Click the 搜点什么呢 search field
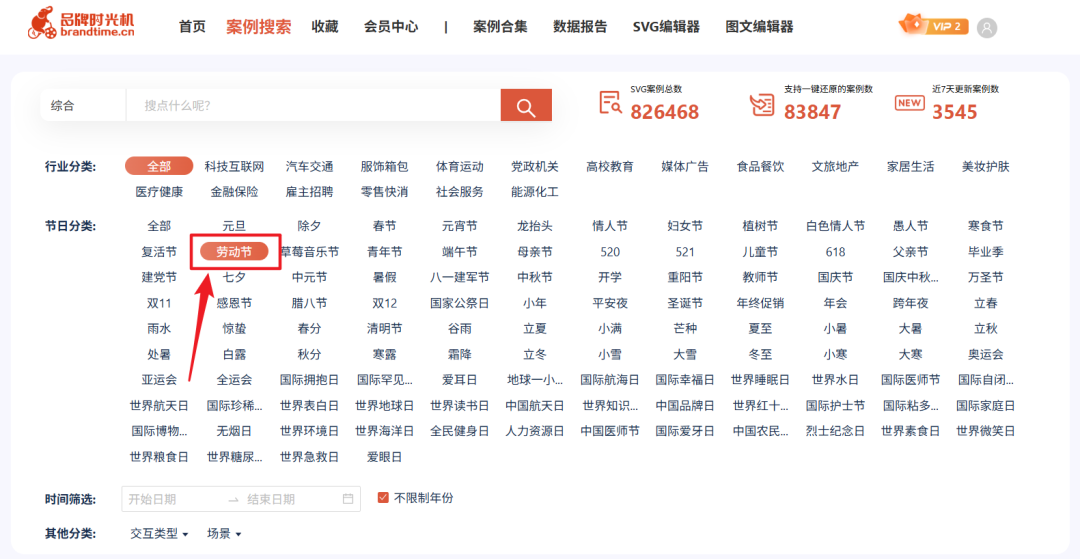 point(313,105)
